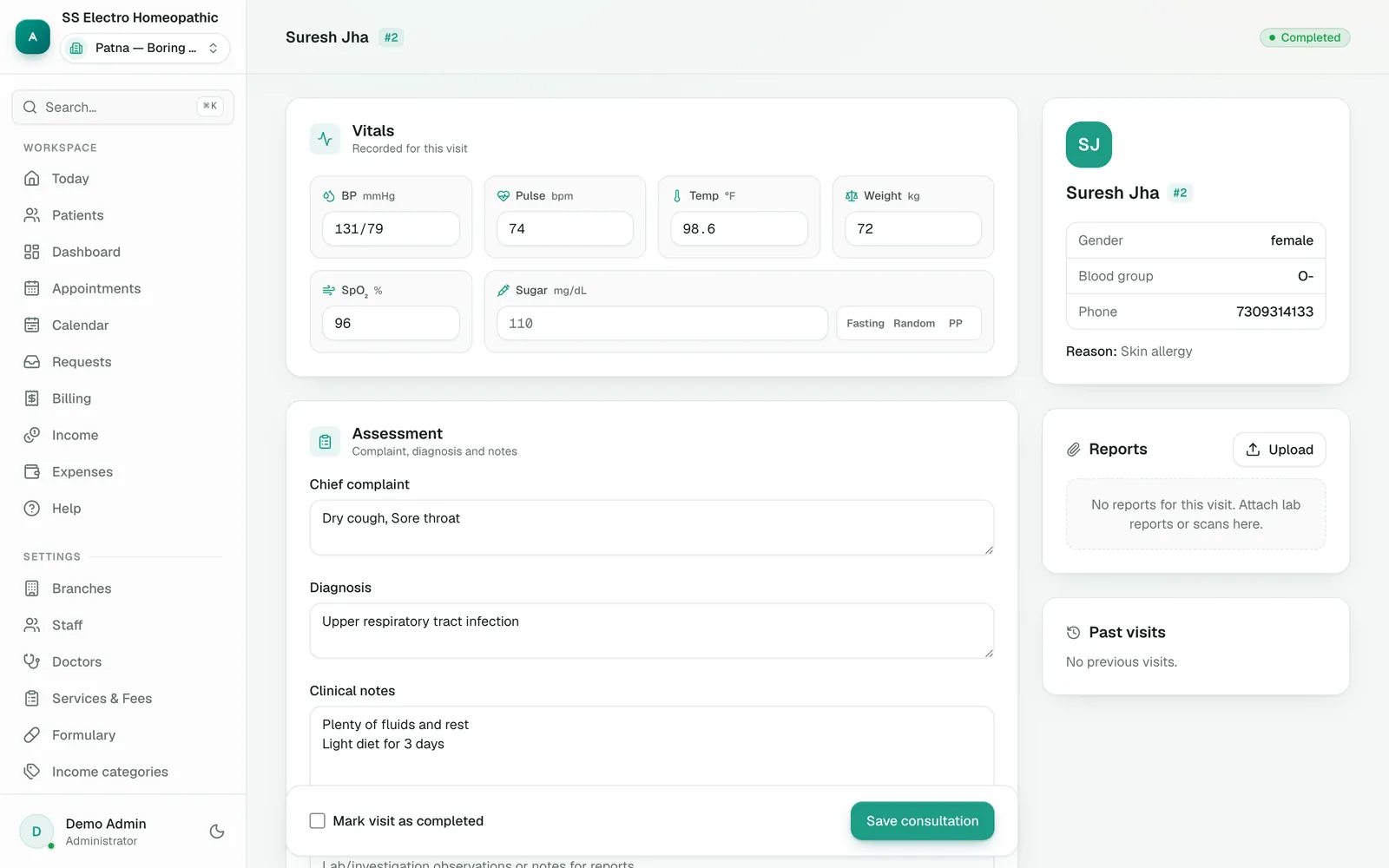Click the Search field
The height and width of the screenshot is (868, 1389).
pos(123,107)
